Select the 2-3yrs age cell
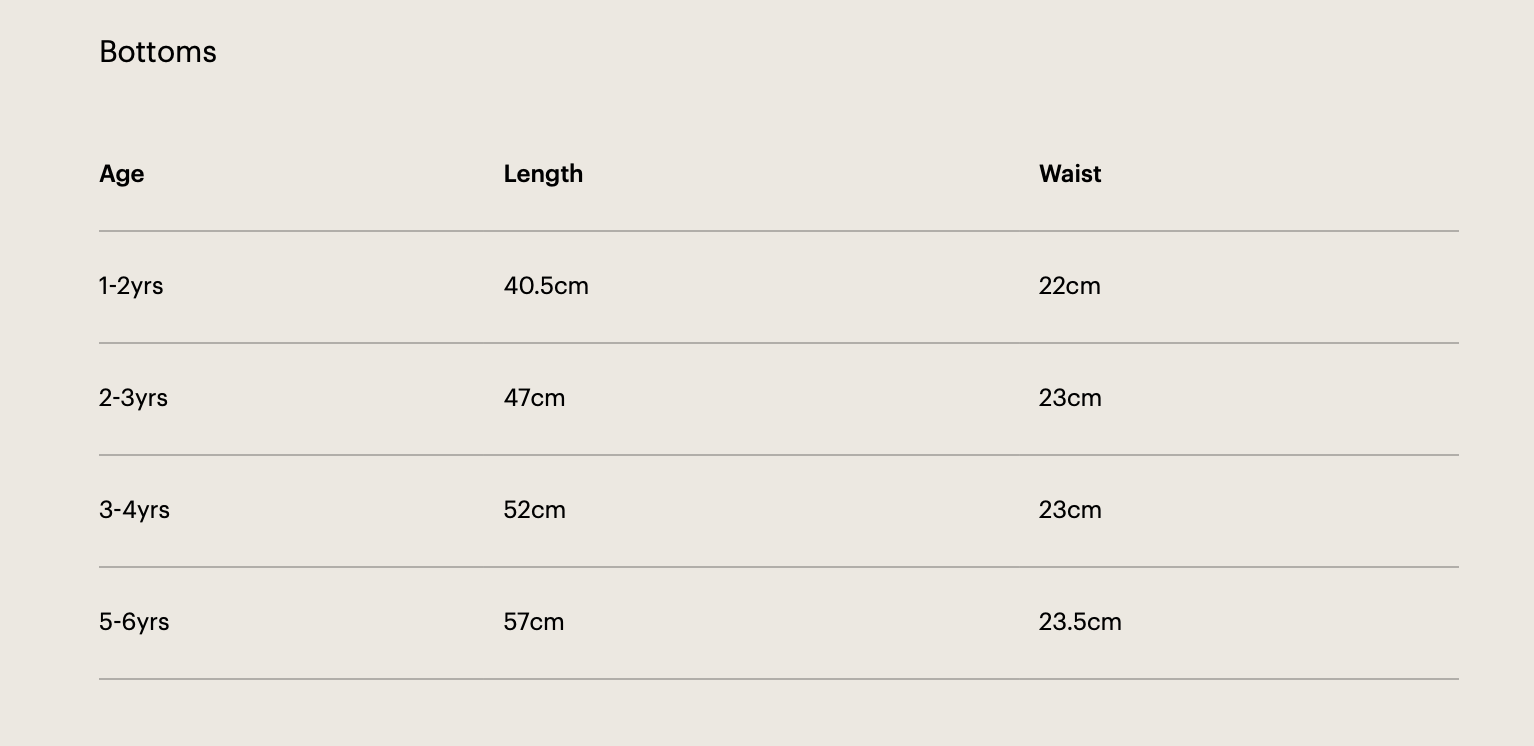This screenshot has height=746, width=1534. [133, 398]
